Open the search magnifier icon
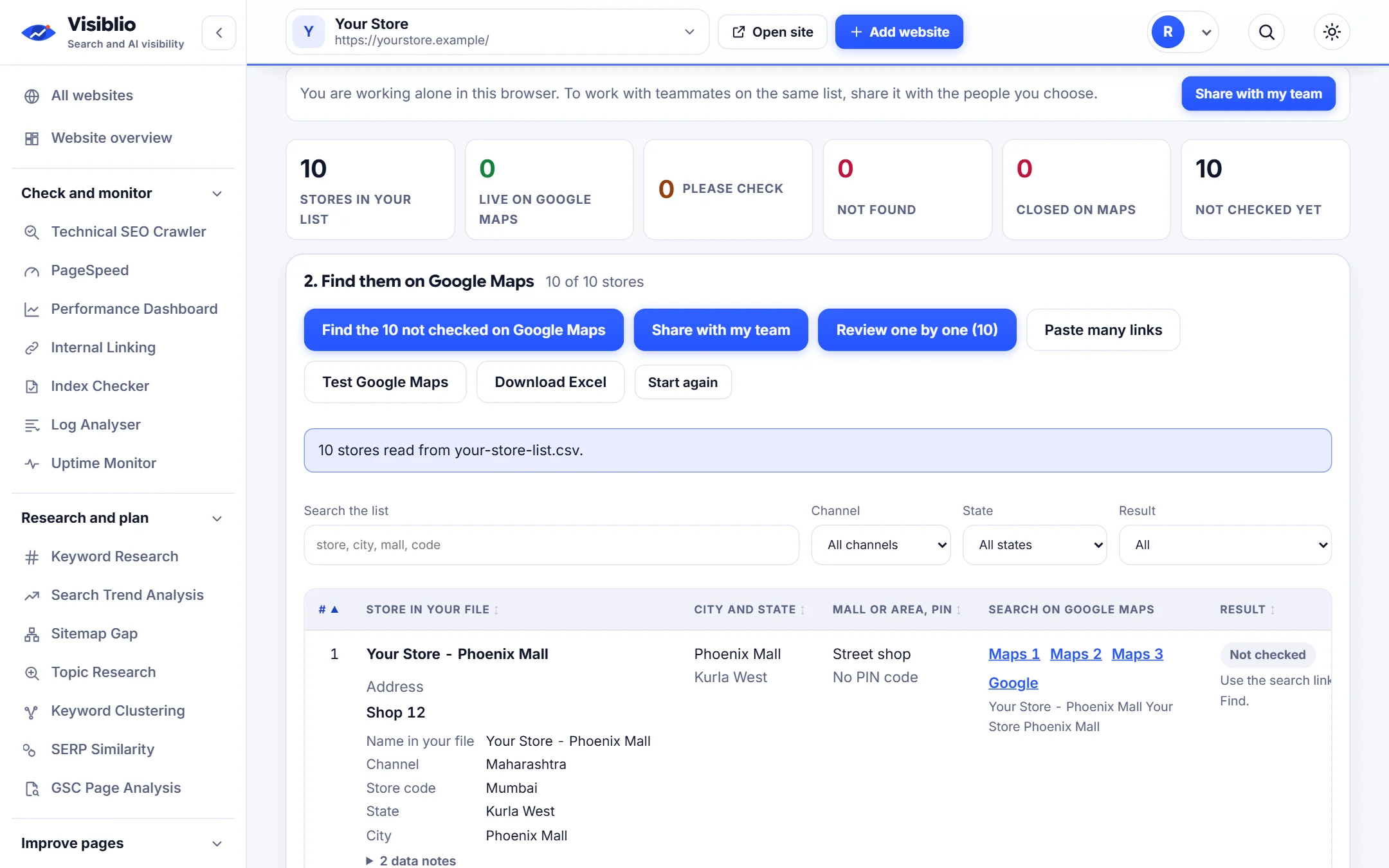Viewport: 1389px width, 868px height. tap(1266, 32)
